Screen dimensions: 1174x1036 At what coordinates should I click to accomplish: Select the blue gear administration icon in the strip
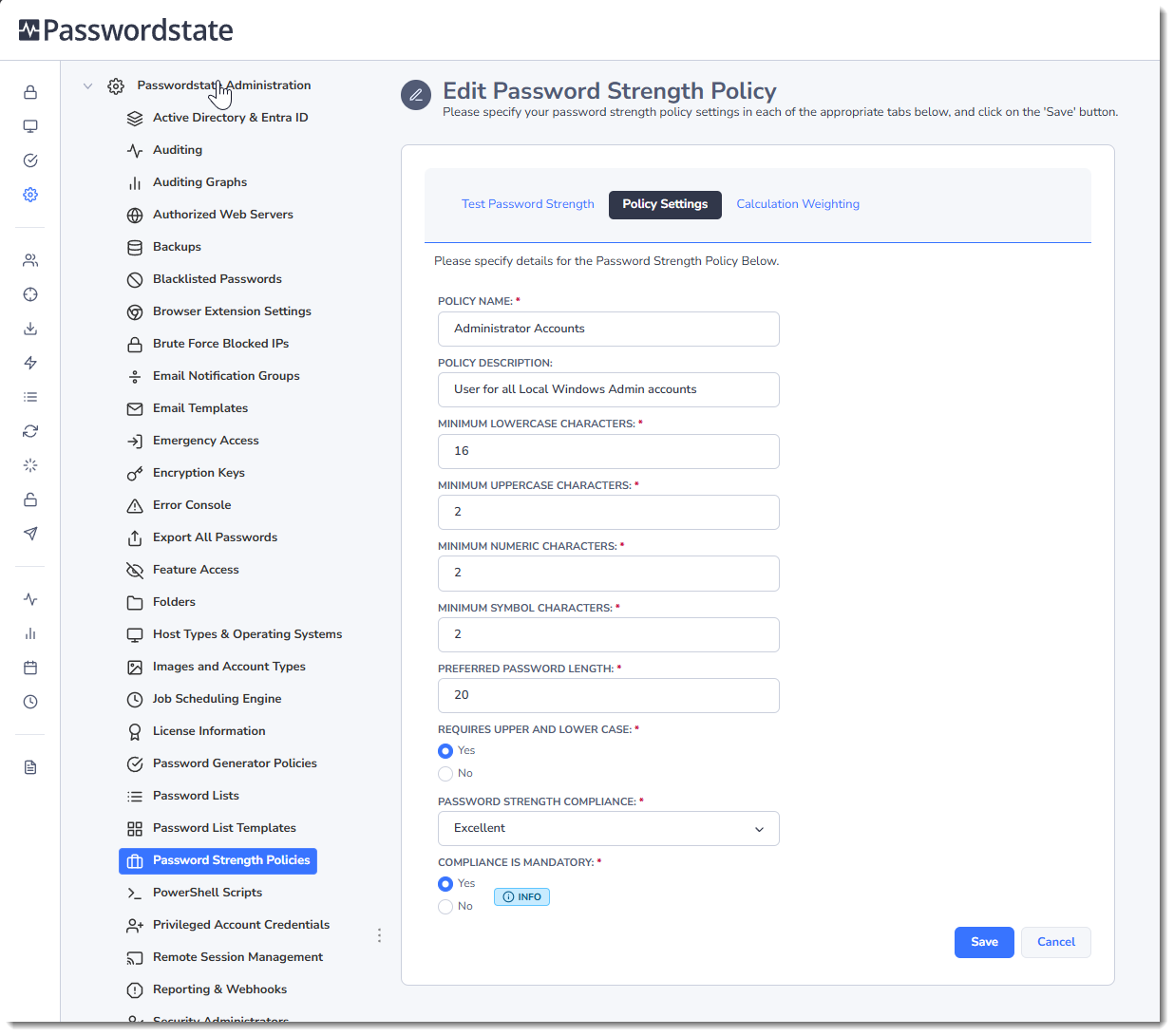[30, 195]
